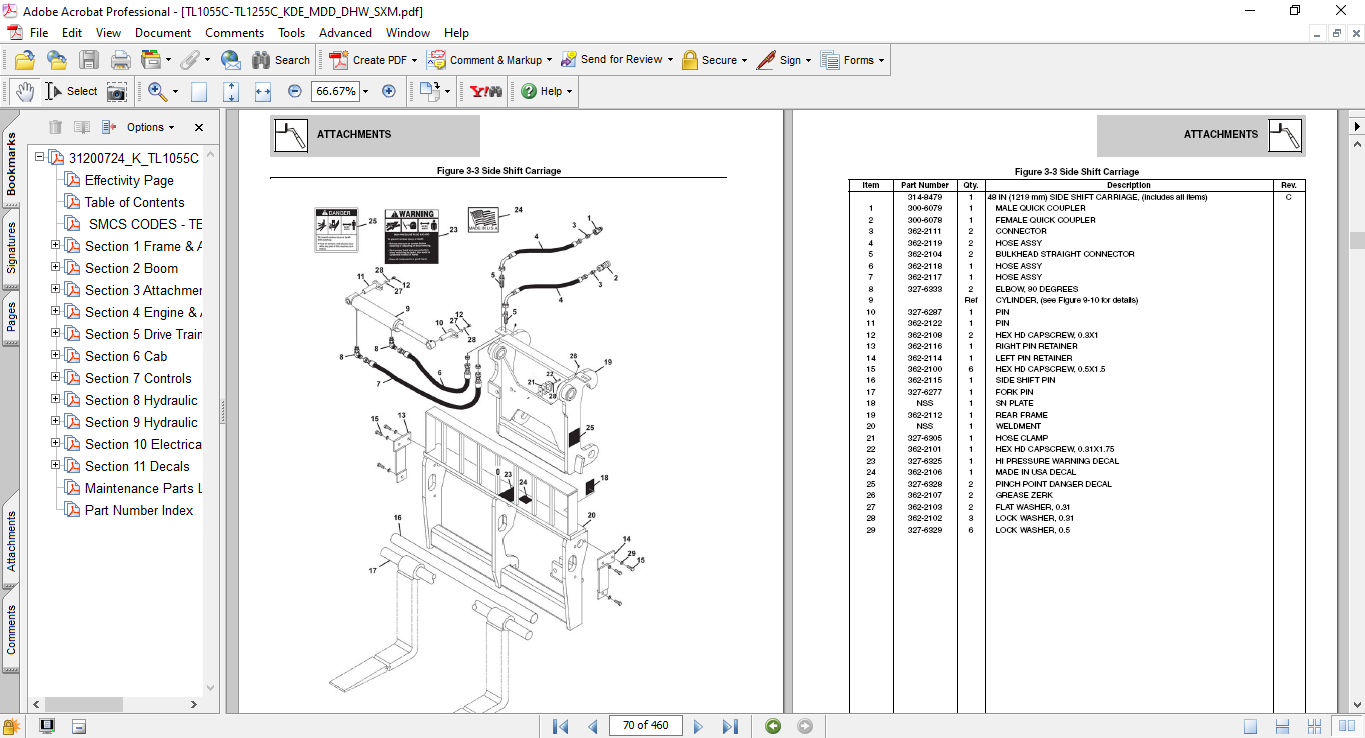
Task: Select the Hand tool
Action: pos(25,91)
